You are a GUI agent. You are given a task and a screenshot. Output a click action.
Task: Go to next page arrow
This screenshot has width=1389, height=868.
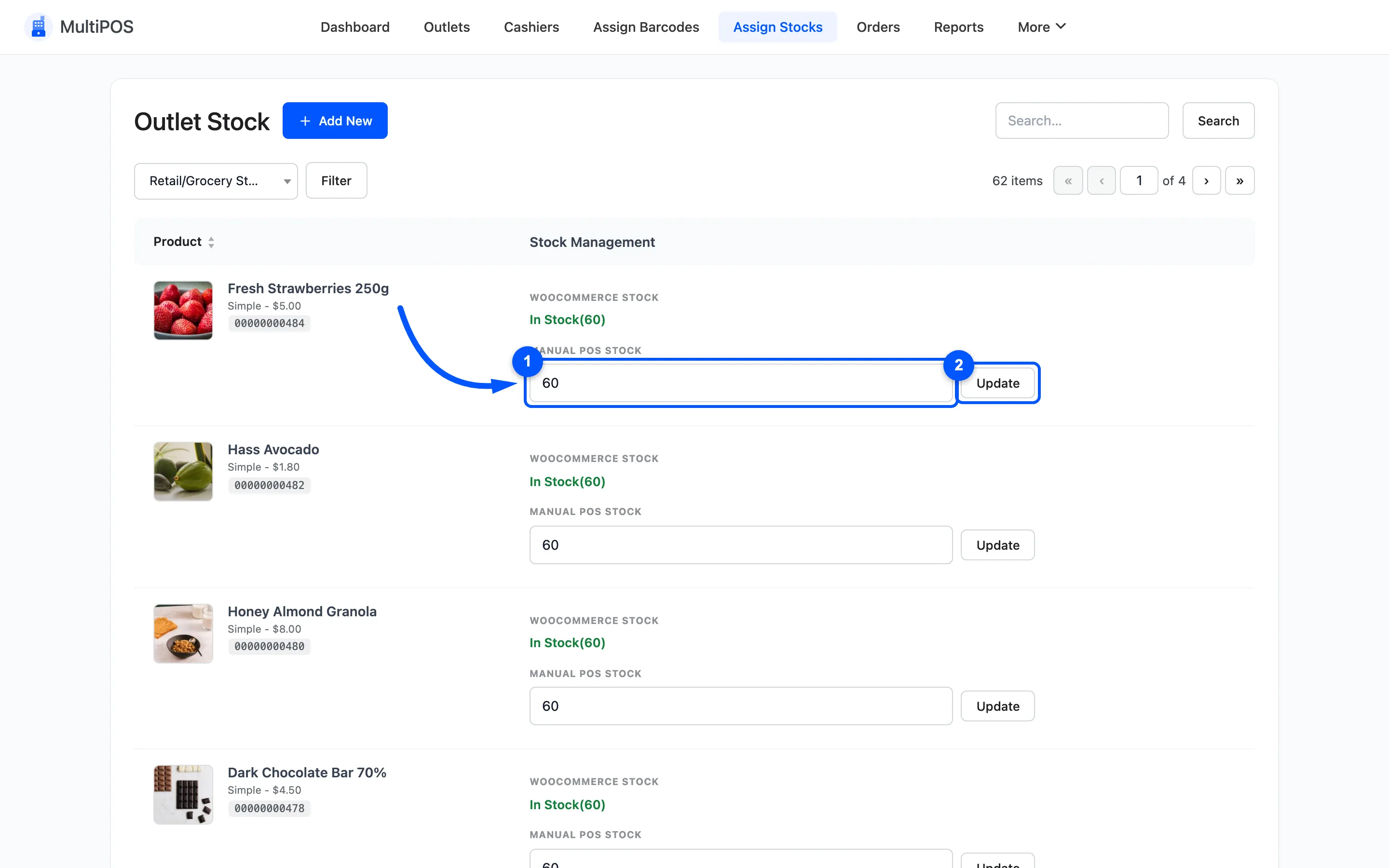pyautogui.click(x=1207, y=181)
